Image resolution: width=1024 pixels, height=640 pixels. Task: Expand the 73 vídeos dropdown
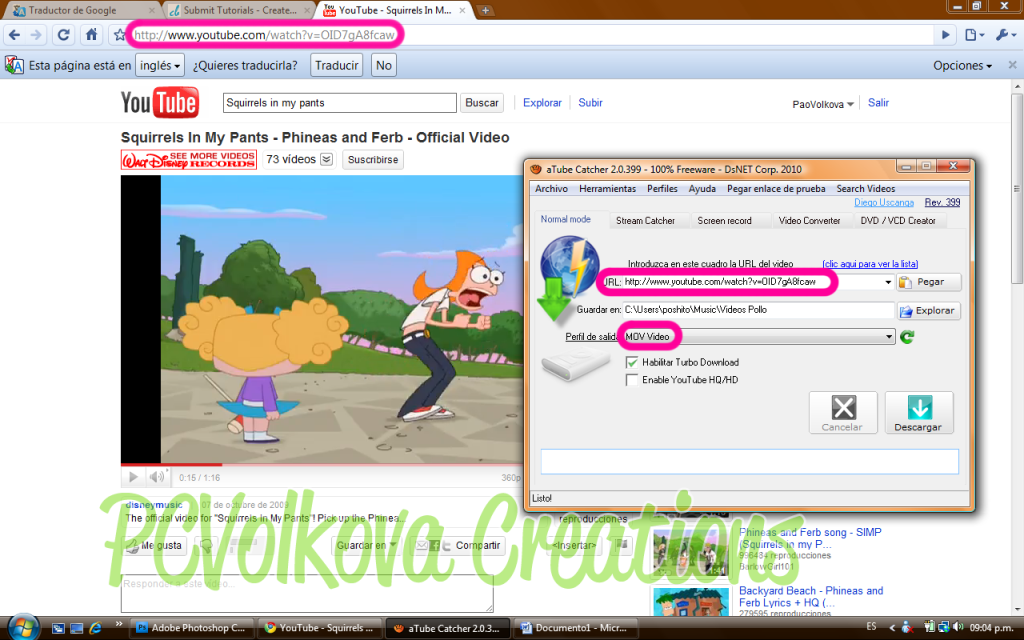point(327,159)
